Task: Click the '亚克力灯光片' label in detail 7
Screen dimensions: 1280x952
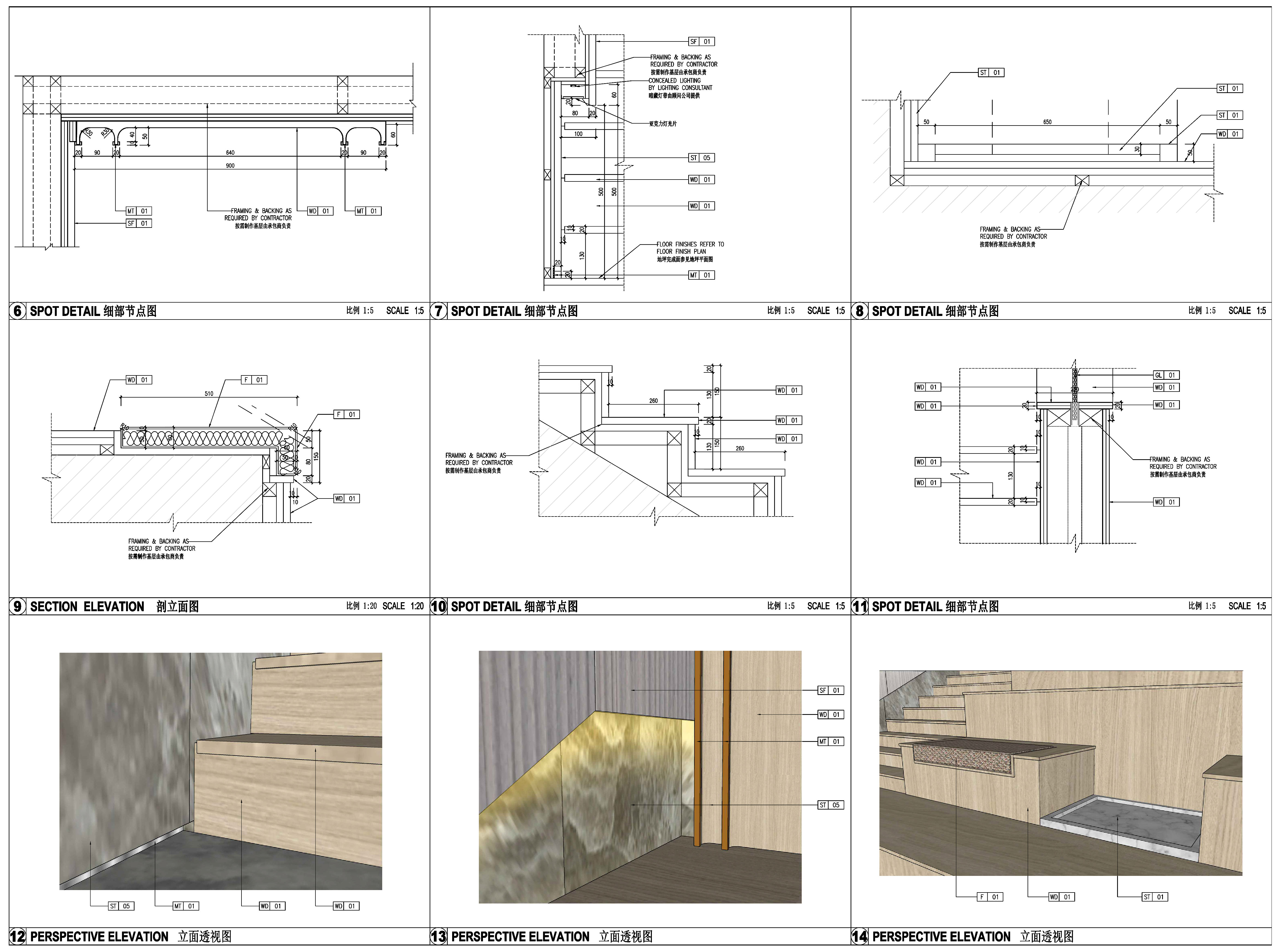Action: [x=663, y=124]
